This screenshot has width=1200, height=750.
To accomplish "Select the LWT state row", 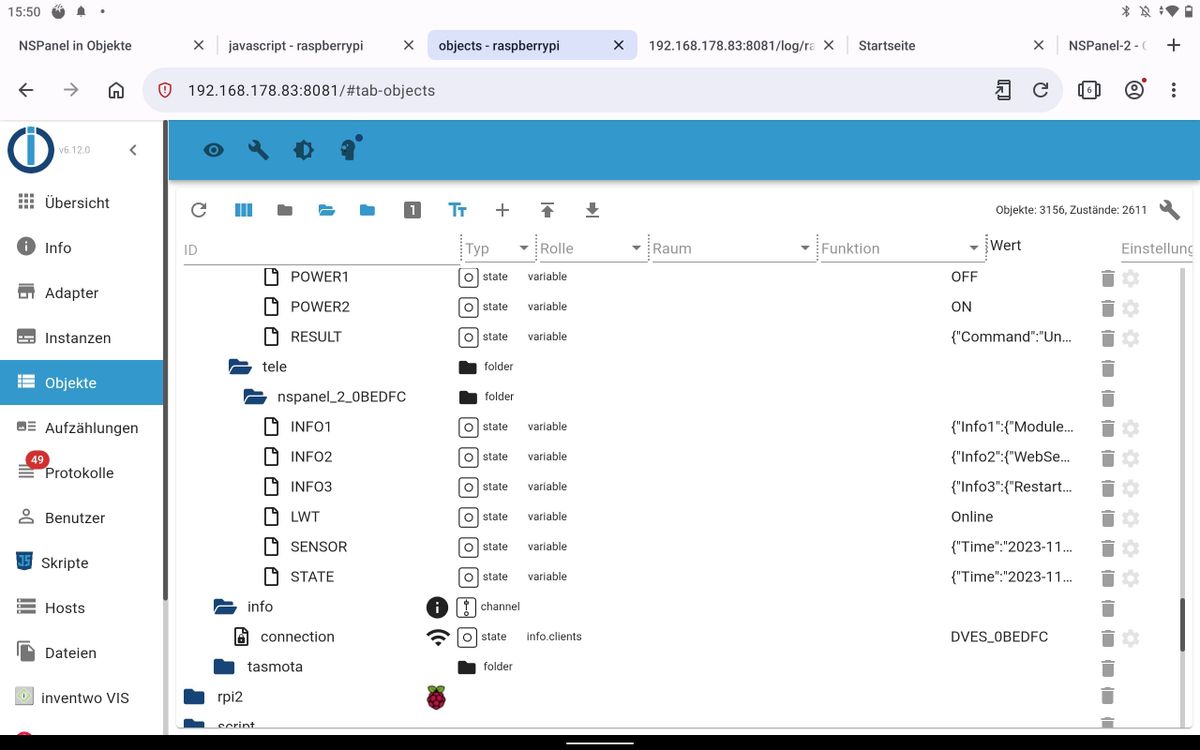I will click(x=680, y=517).
